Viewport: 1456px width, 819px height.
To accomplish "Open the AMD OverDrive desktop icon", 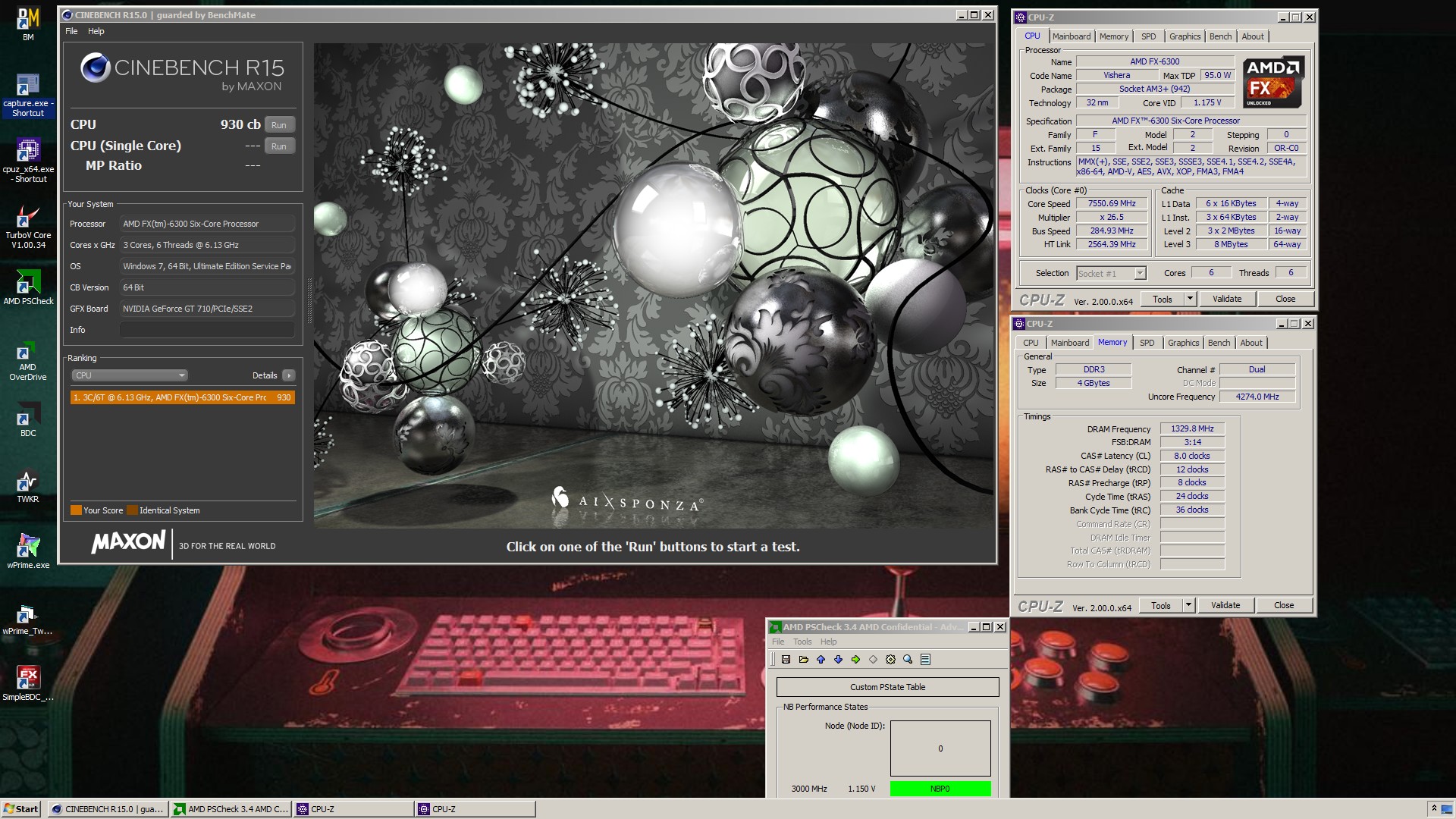I will pyautogui.click(x=28, y=362).
